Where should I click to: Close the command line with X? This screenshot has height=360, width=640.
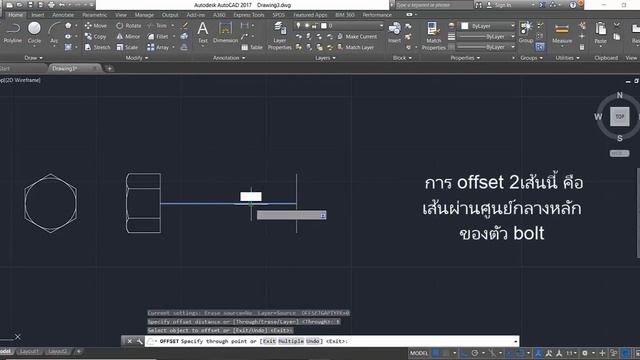129,341
